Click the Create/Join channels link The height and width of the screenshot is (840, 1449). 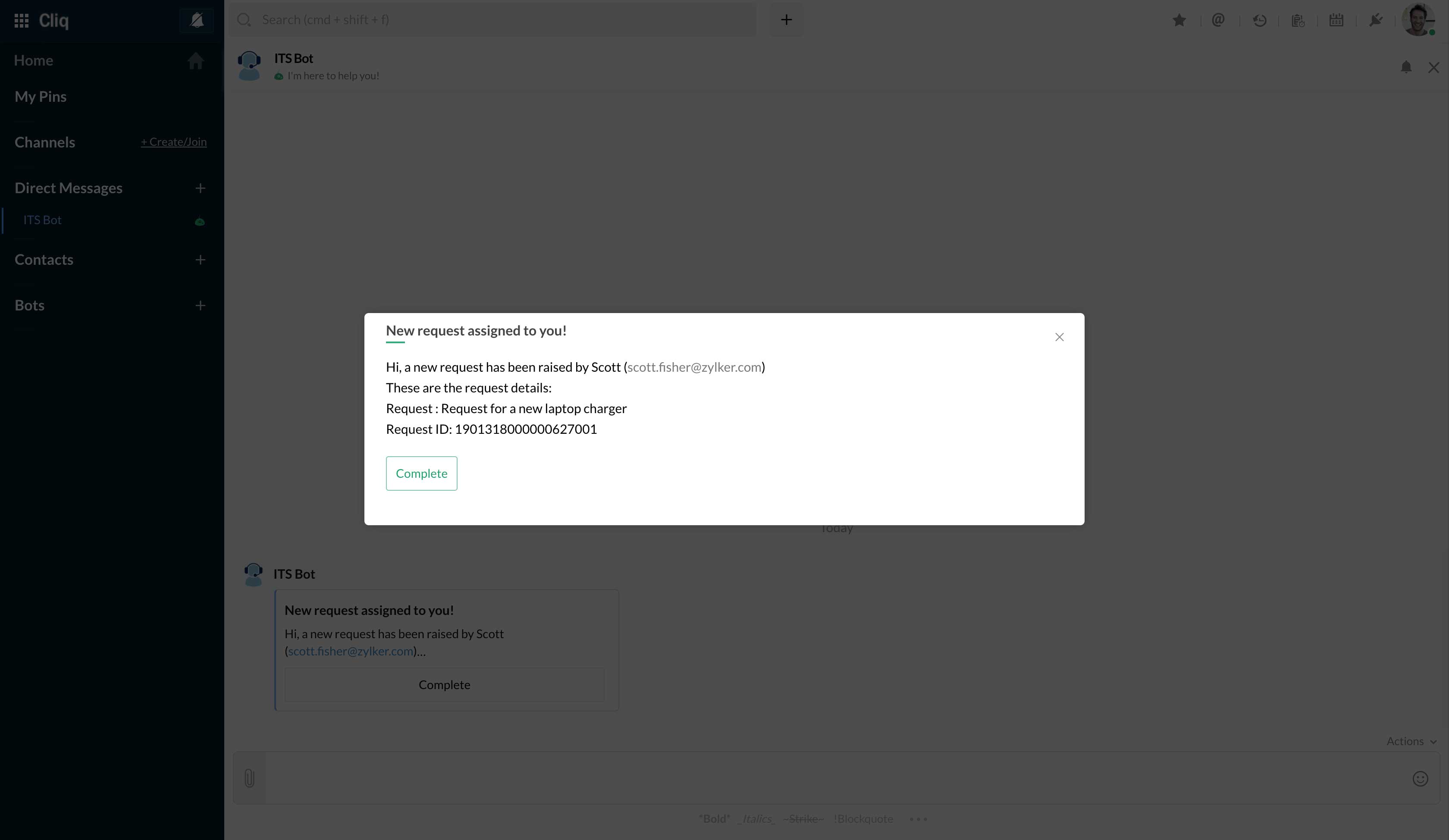tap(174, 142)
